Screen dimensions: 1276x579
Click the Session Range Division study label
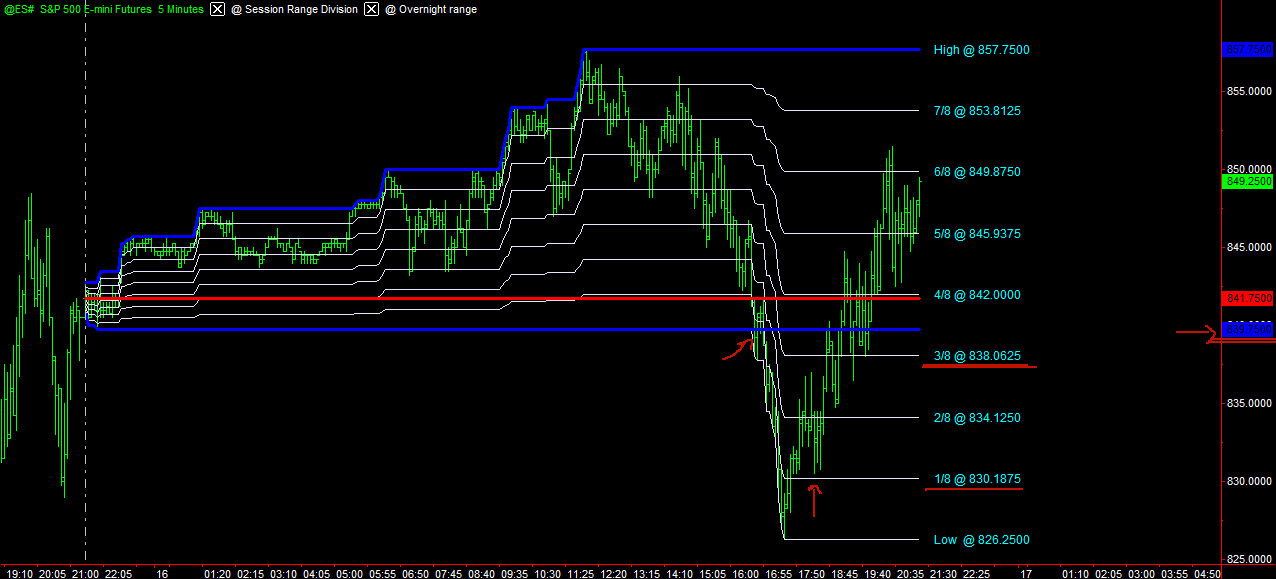click(x=294, y=9)
